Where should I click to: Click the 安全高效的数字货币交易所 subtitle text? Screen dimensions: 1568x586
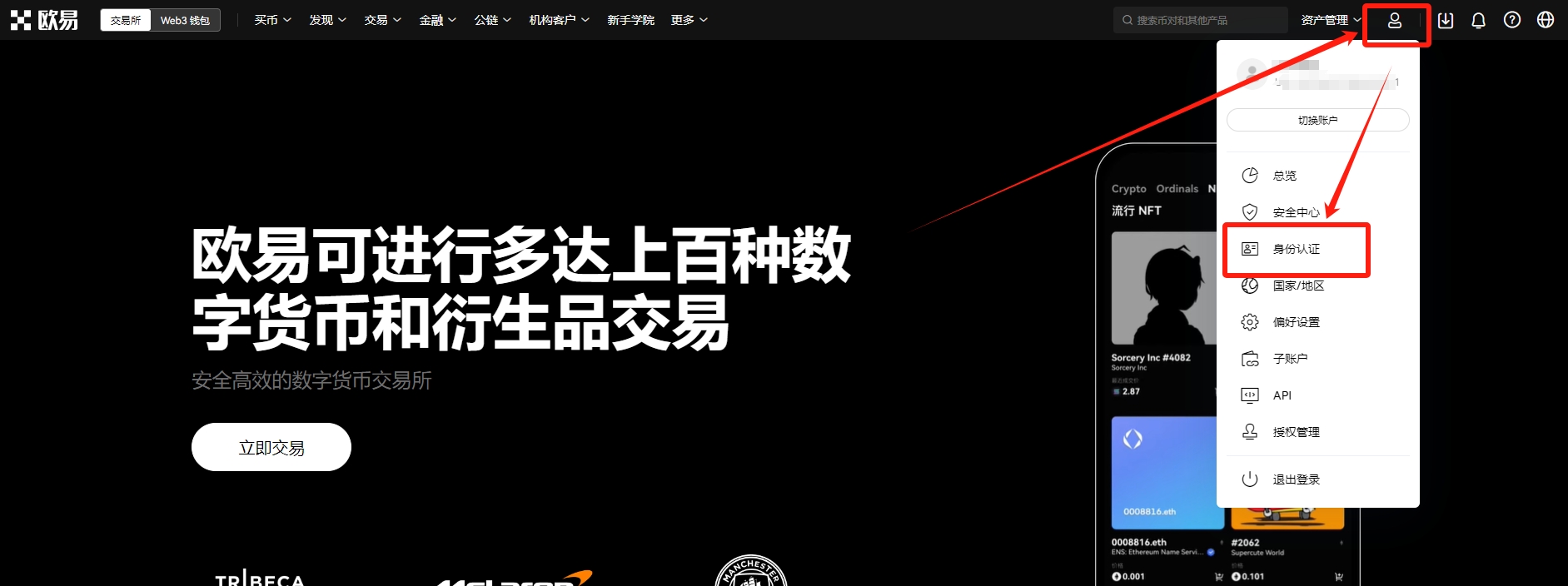click(x=311, y=380)
